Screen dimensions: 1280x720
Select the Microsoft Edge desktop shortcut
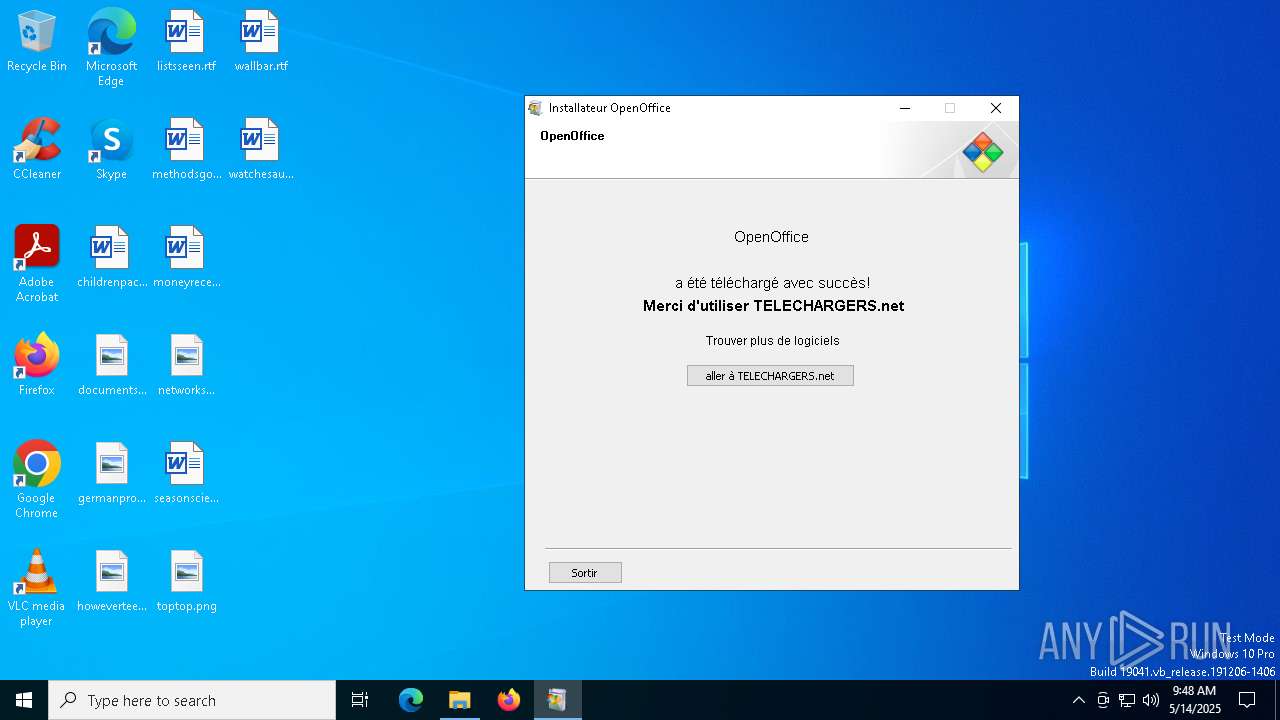tap(111, 48)
